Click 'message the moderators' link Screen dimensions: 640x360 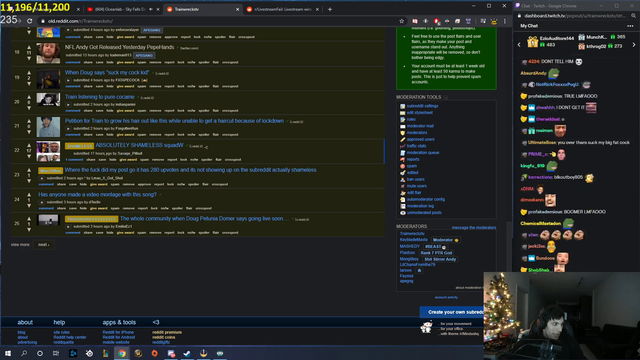pyautogui.click(x=474, y=228)
